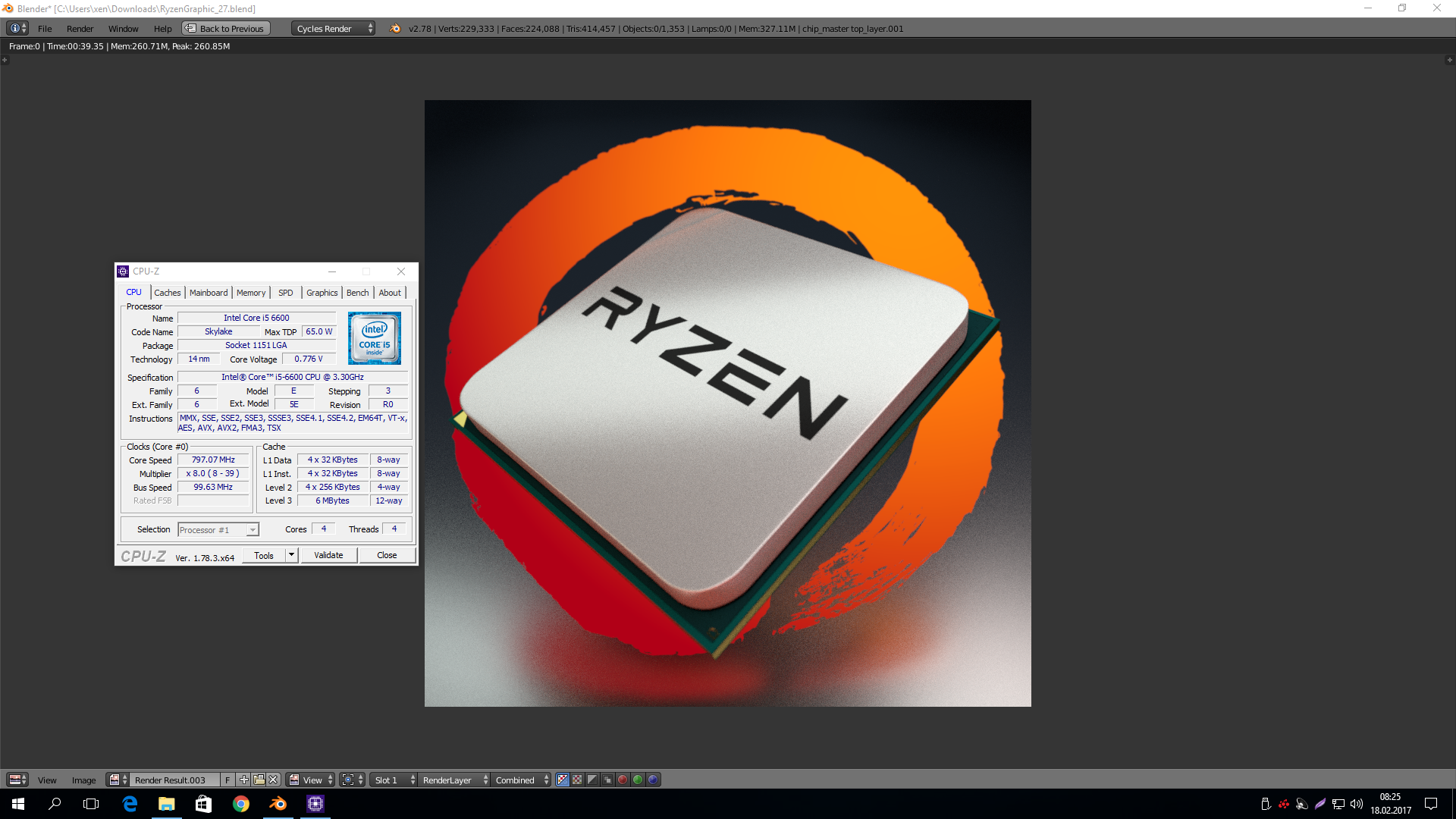The image size is (1456, 819).
Task: Toggle Z-buffer display button
Action: coord(607,780)
